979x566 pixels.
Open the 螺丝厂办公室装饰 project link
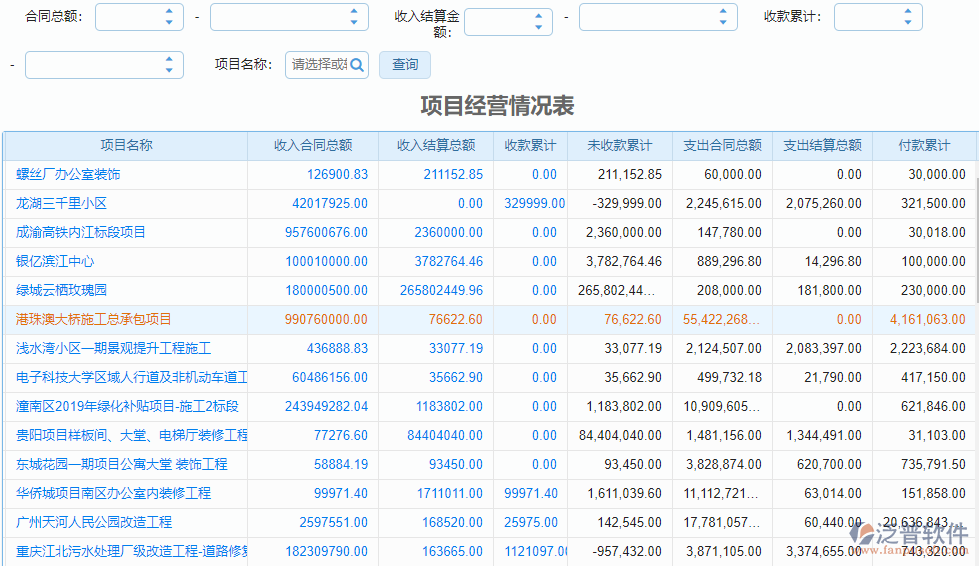(x=68, y=175)
